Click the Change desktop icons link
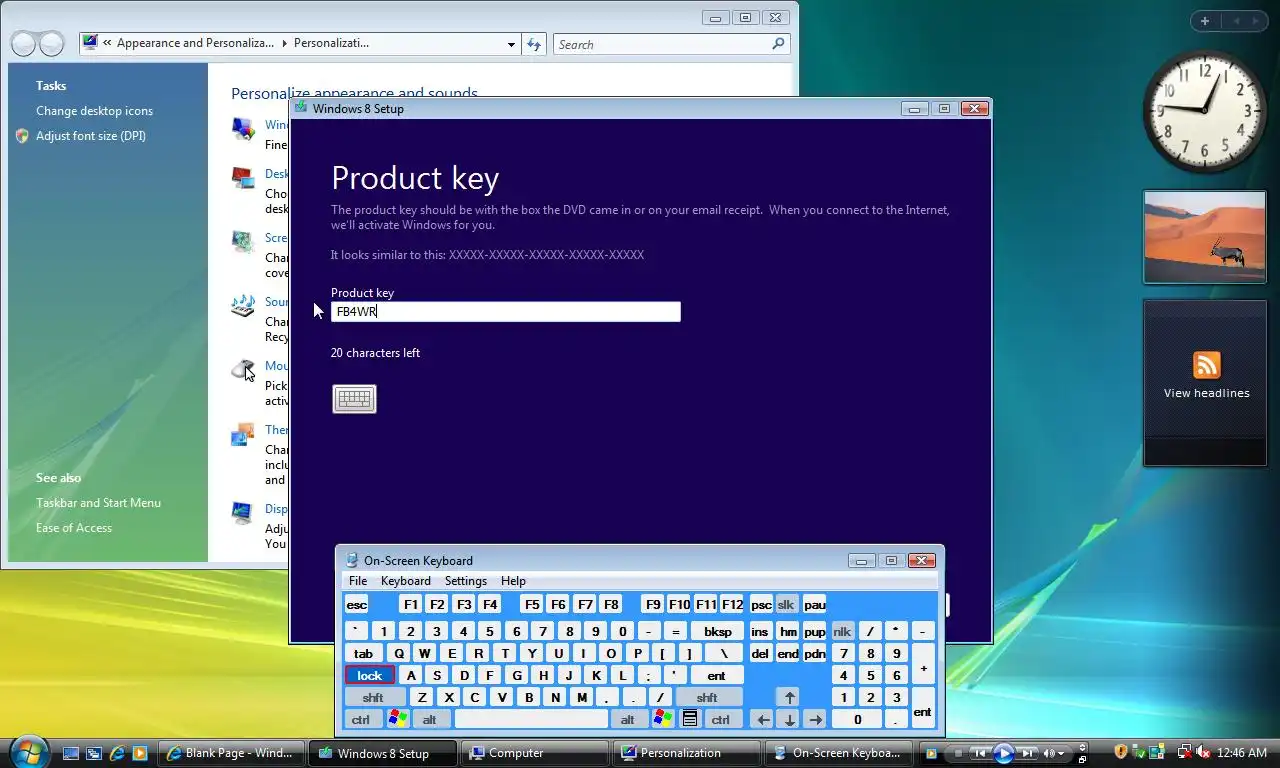This screenshot has width=1280, height=768. (x=95, y=111)
